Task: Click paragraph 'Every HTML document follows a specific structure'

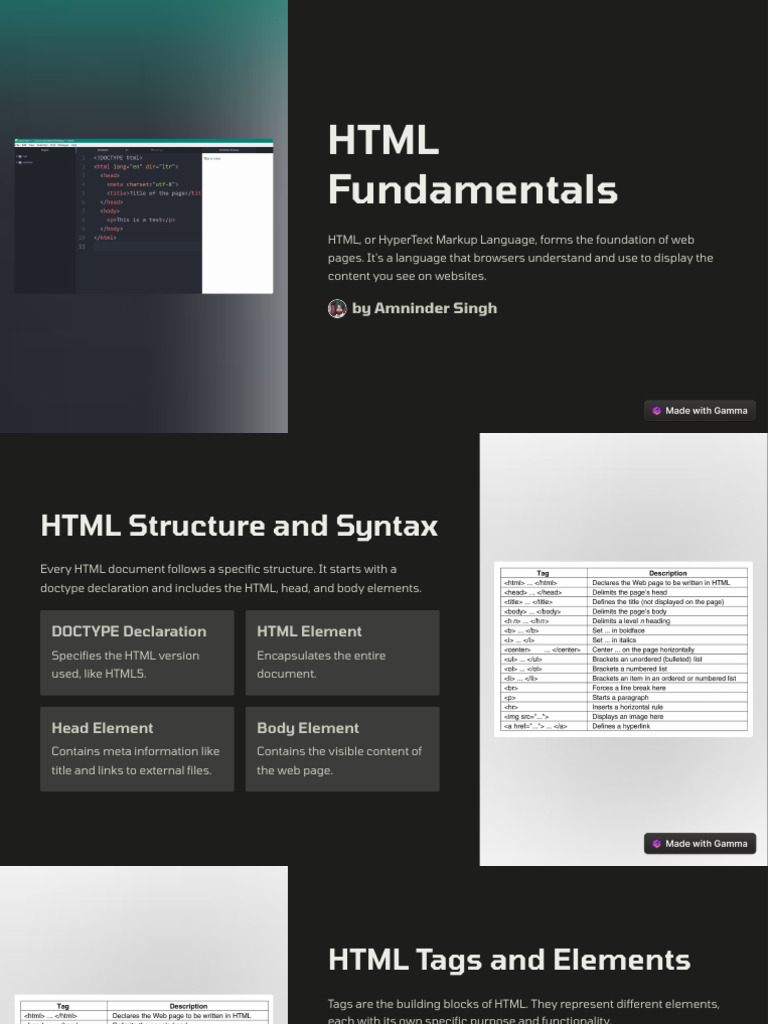Action: coord(231,579)
